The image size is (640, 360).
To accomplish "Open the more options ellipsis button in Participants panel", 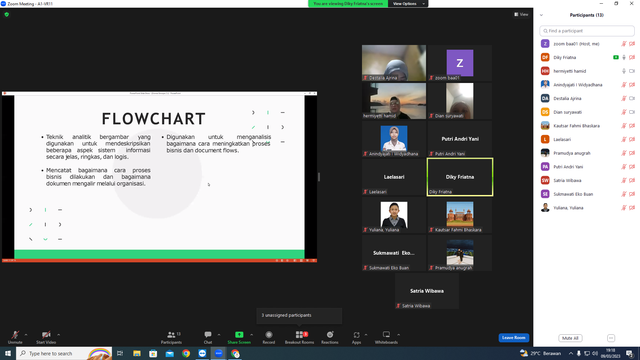I will point(611,338).
